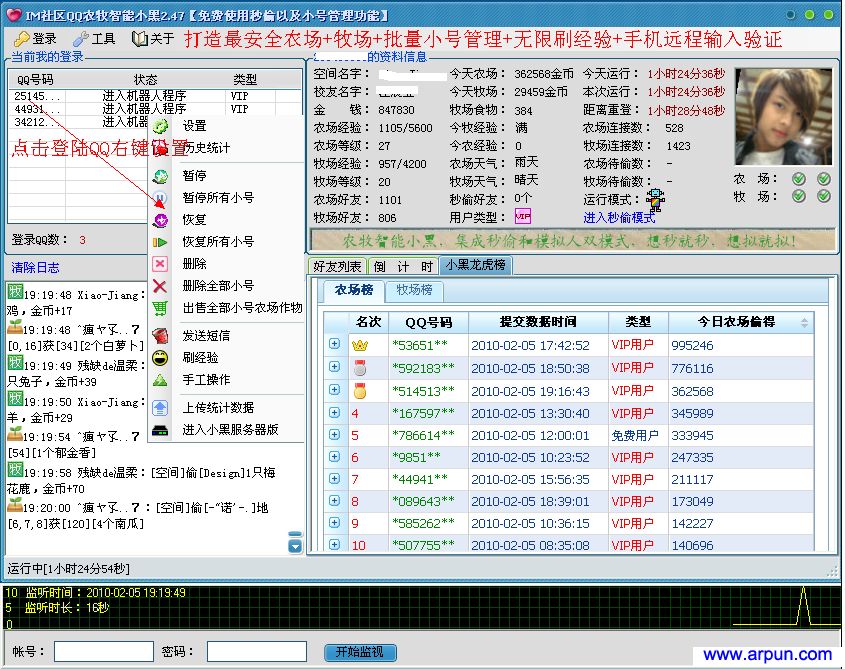Click the 进入秒偷模式 link
845x669 pixels.
[x=619, y=217]
